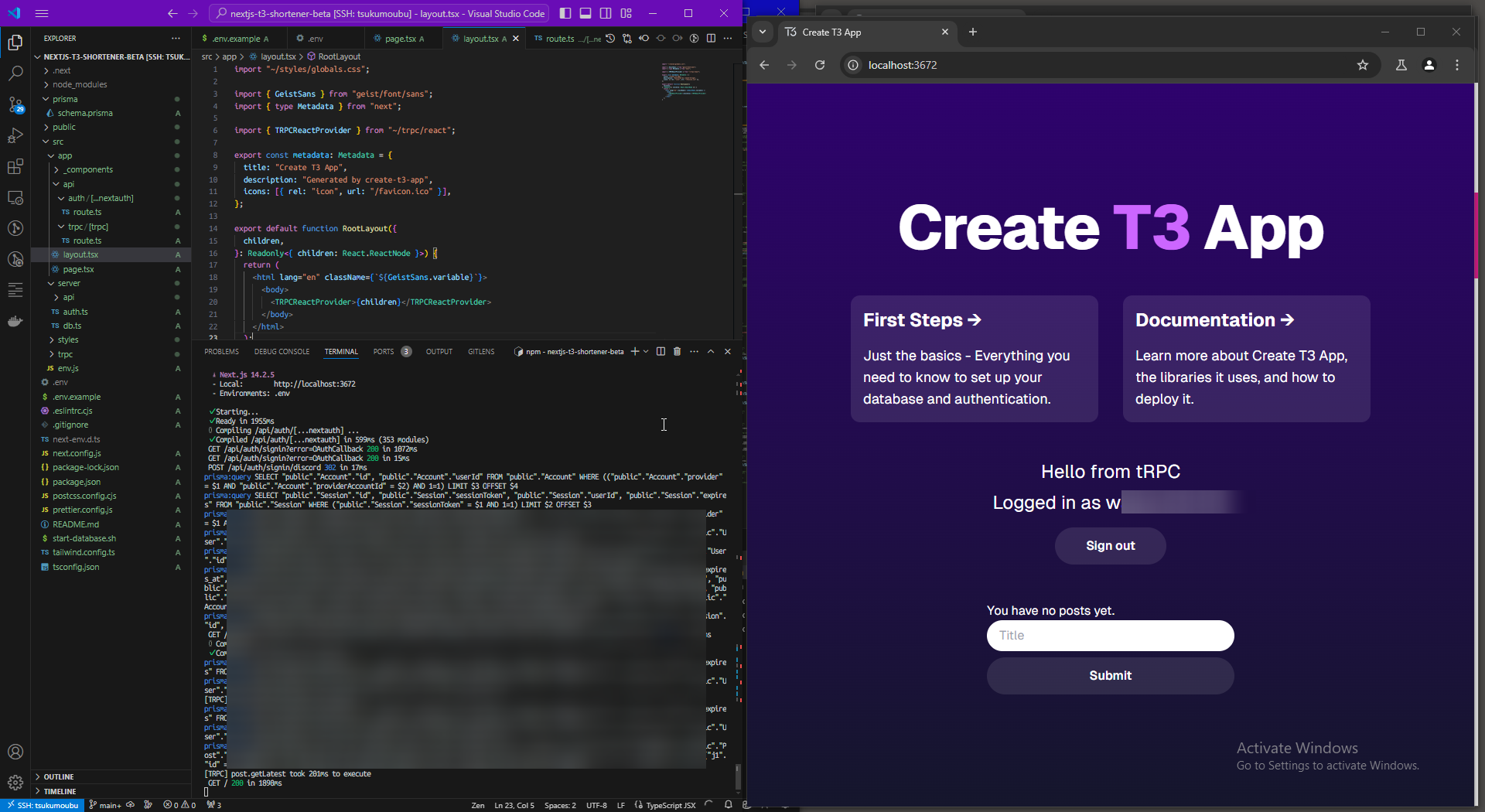Toggle primary side bar visibility
This screenshot has width=1485, height=812.
[x=565, y=13]
